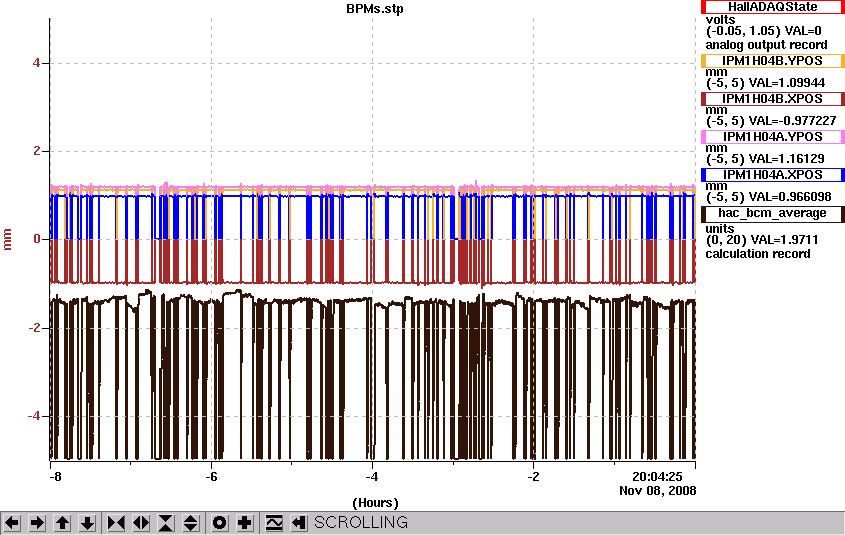Image resolution: width=845 pixels, height=535 pixels.
Task: Click the VAL=-0.977227 reading
Action: click(x=793, y=121)
